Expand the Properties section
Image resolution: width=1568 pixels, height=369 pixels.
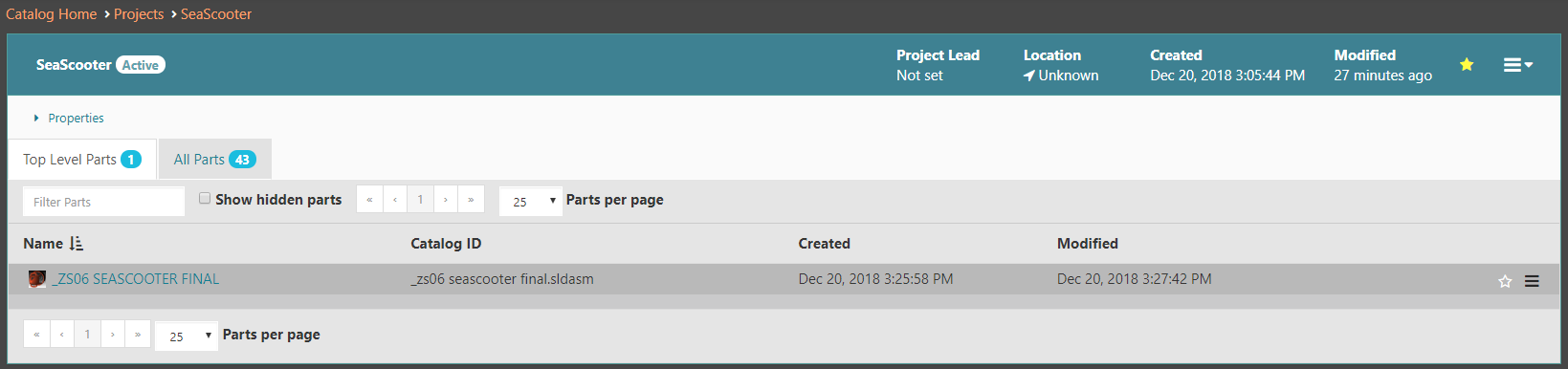(69, 119)
